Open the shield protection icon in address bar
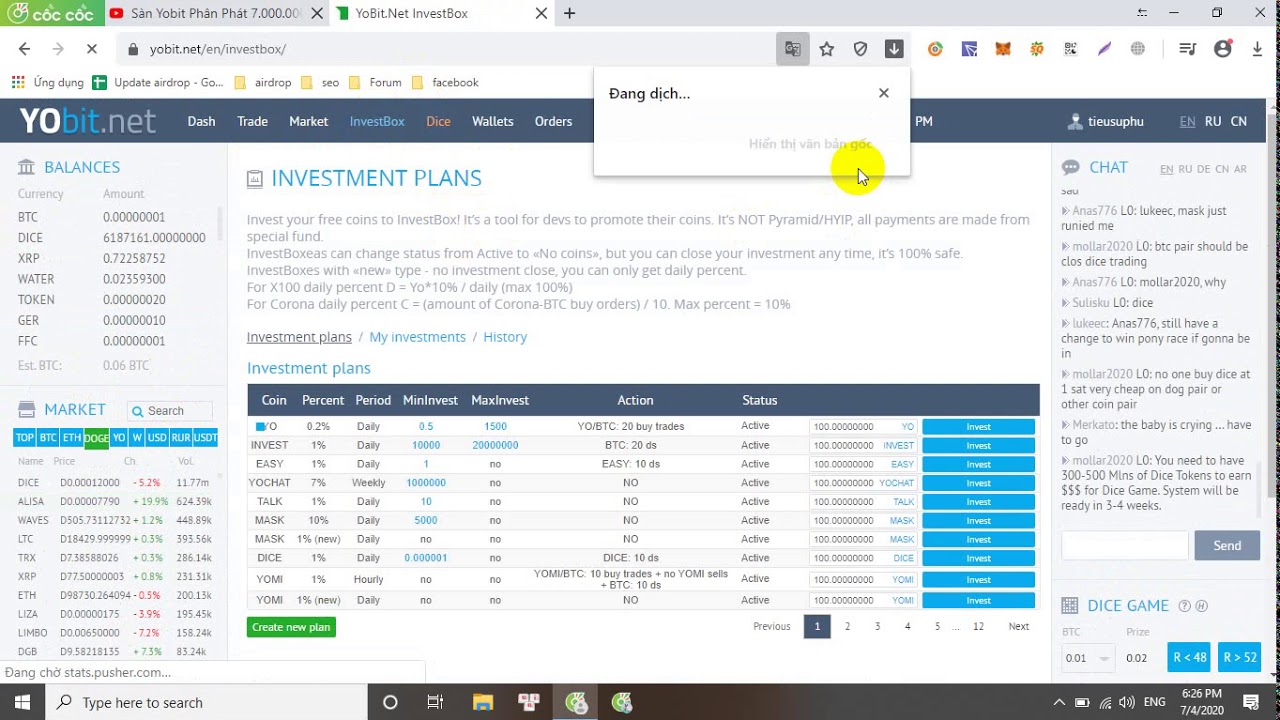The image size is (1280, 720). coord(860,49)
